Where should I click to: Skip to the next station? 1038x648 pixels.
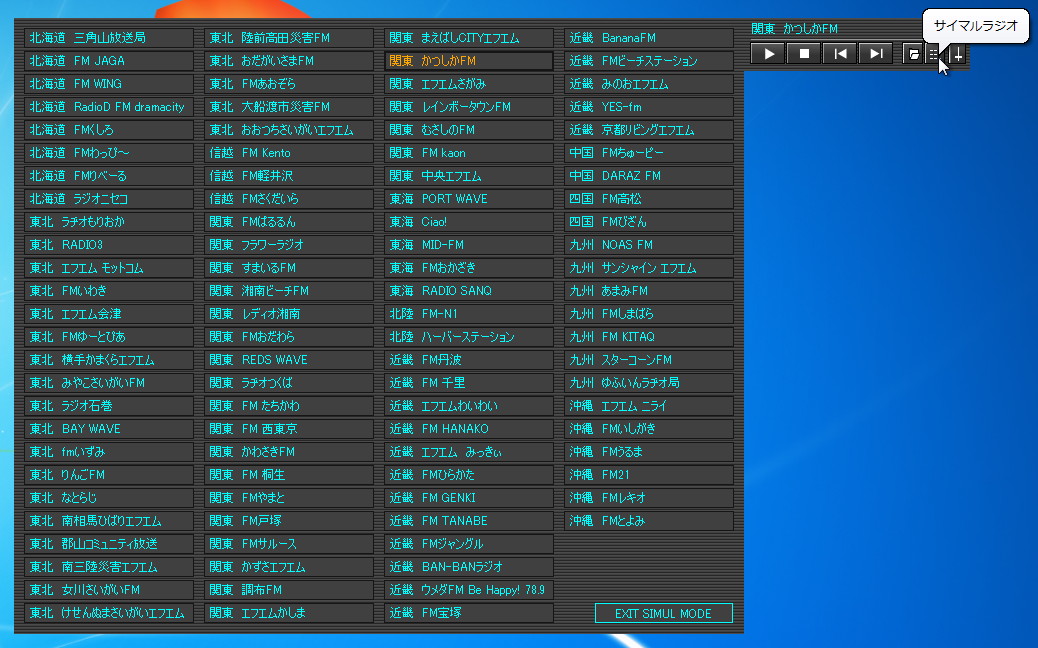(875, 54)
